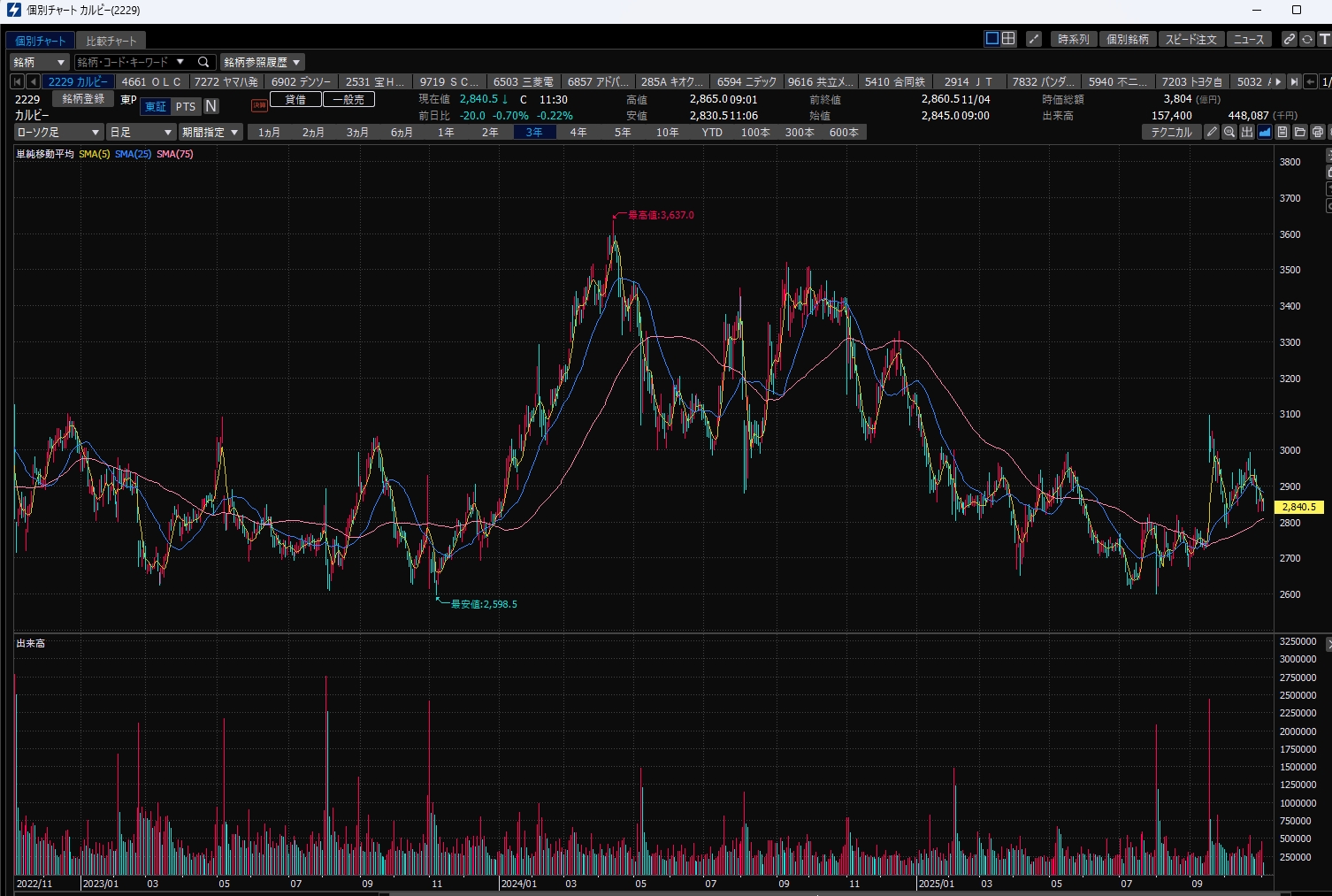Click the search magnifier in stock field
1332x896 pixels.
point(203,62)
